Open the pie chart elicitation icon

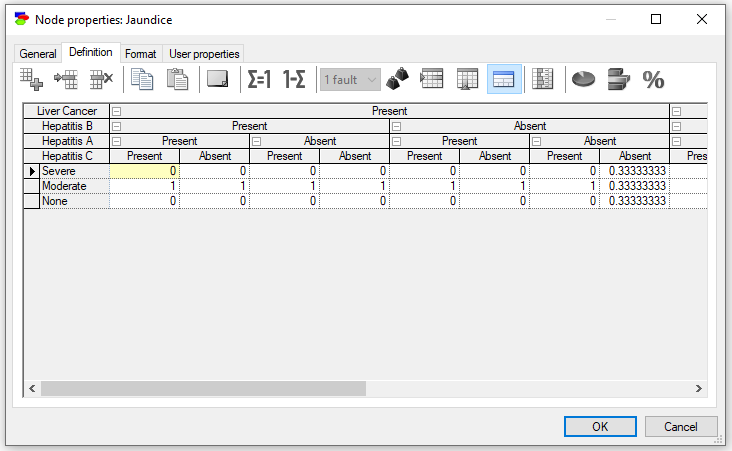click(x=583, y=79)
